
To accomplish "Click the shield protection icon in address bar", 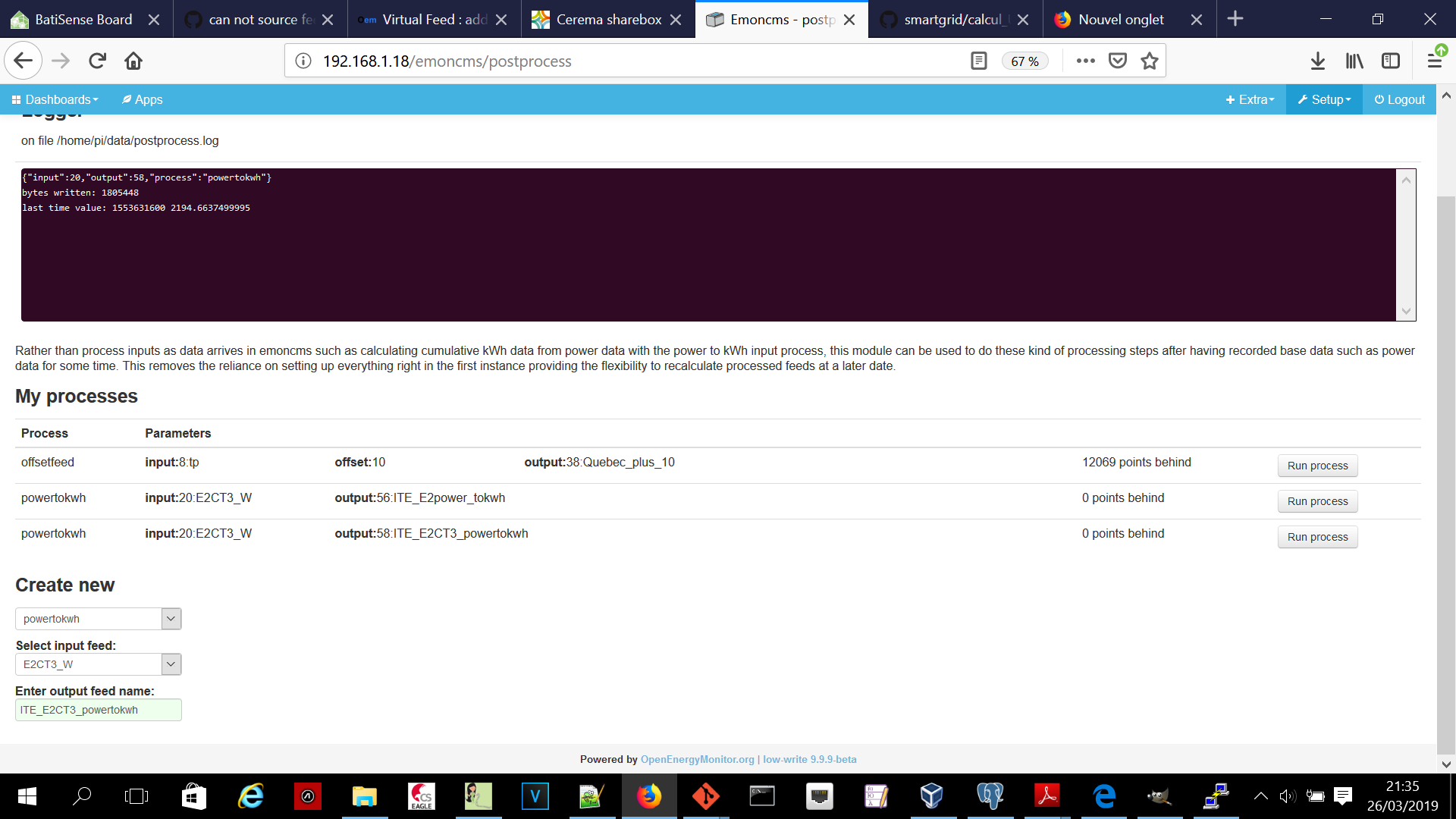I will tap(1117, 61).
